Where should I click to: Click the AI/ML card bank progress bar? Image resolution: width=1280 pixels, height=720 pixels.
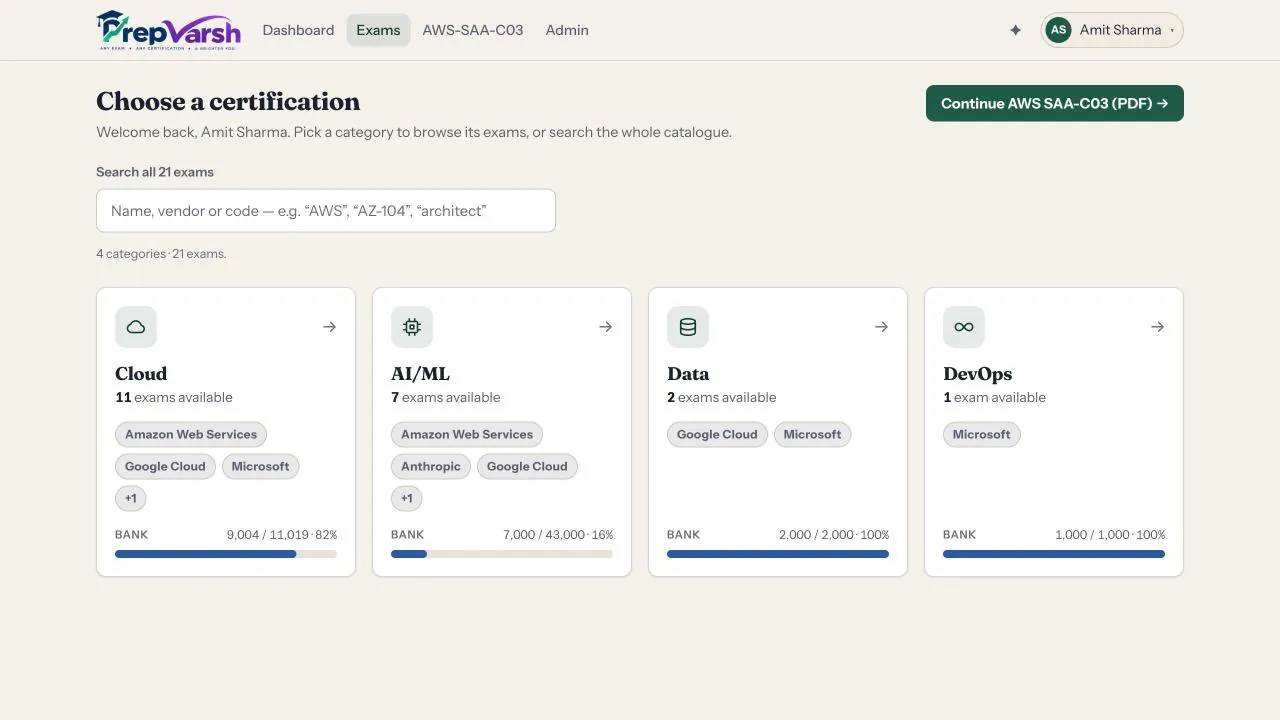pyautogui.click(x=502, y=554)
